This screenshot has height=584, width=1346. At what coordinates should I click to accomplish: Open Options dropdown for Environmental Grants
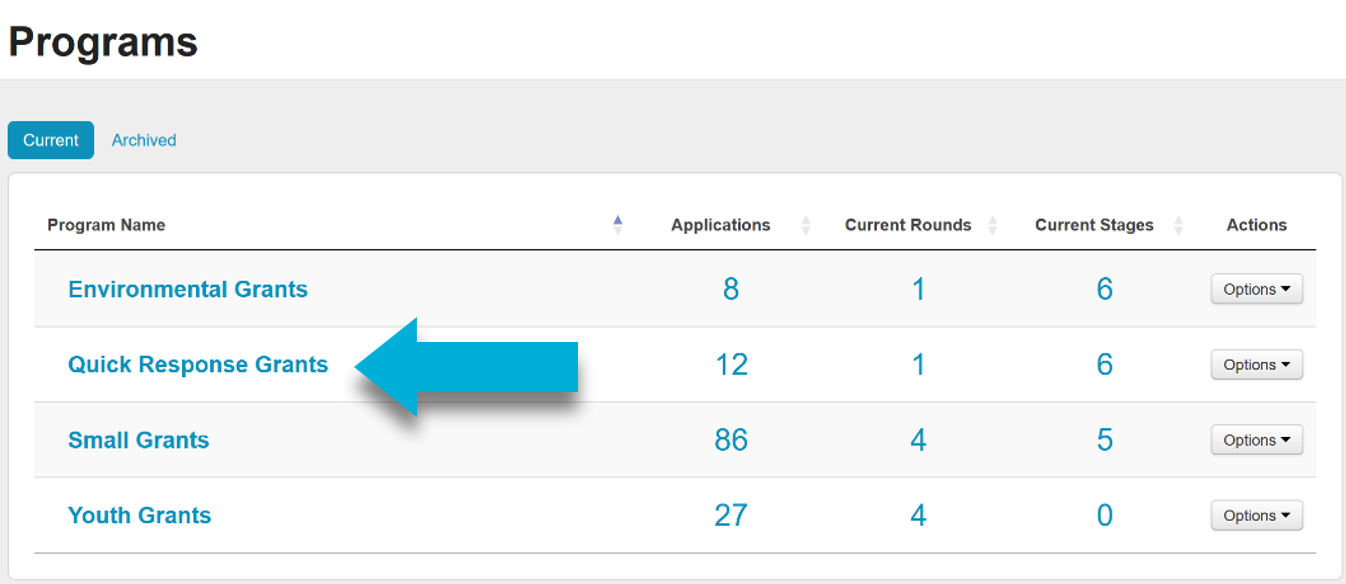1256,289
